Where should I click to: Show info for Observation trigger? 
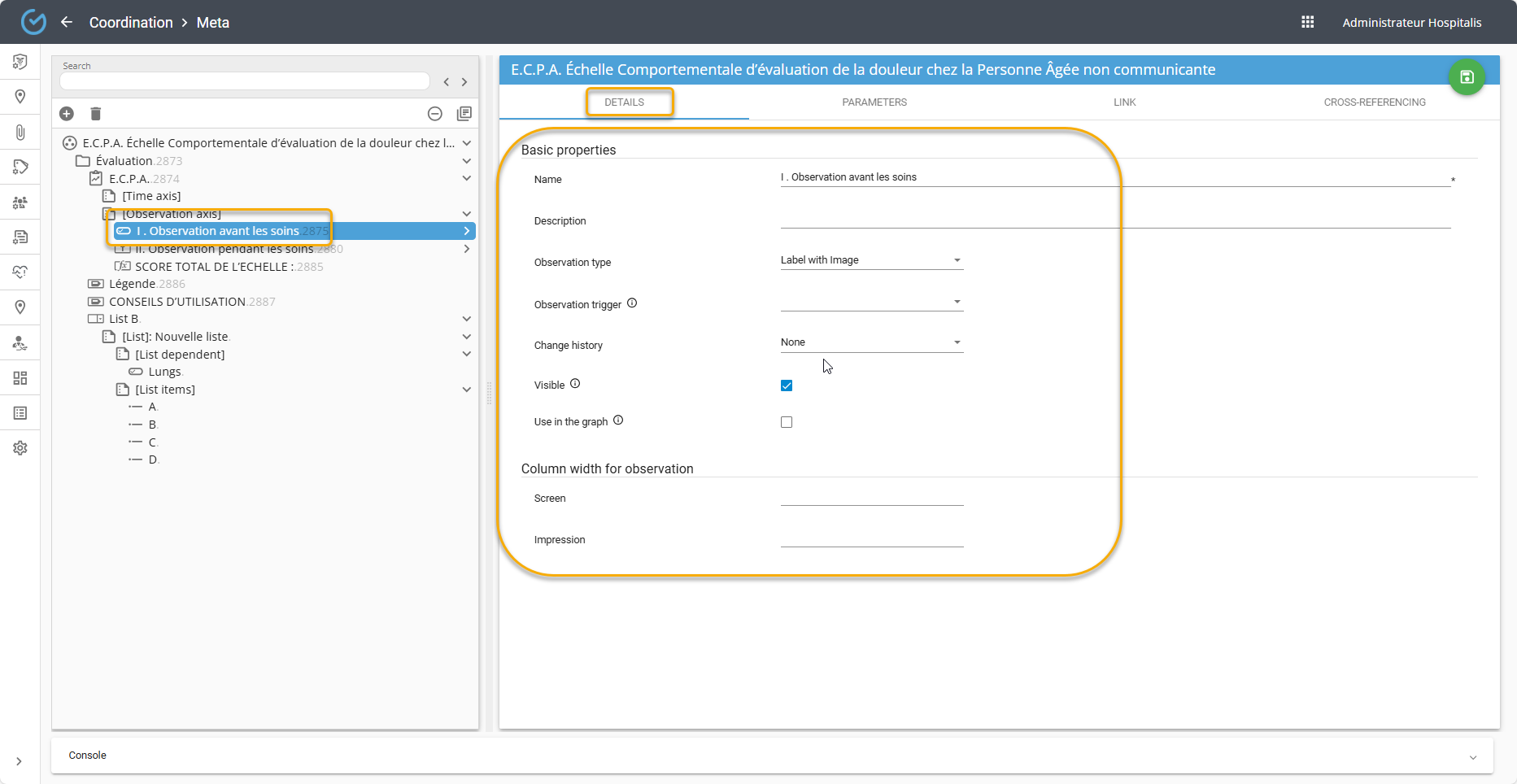click(x=632, y=303)
